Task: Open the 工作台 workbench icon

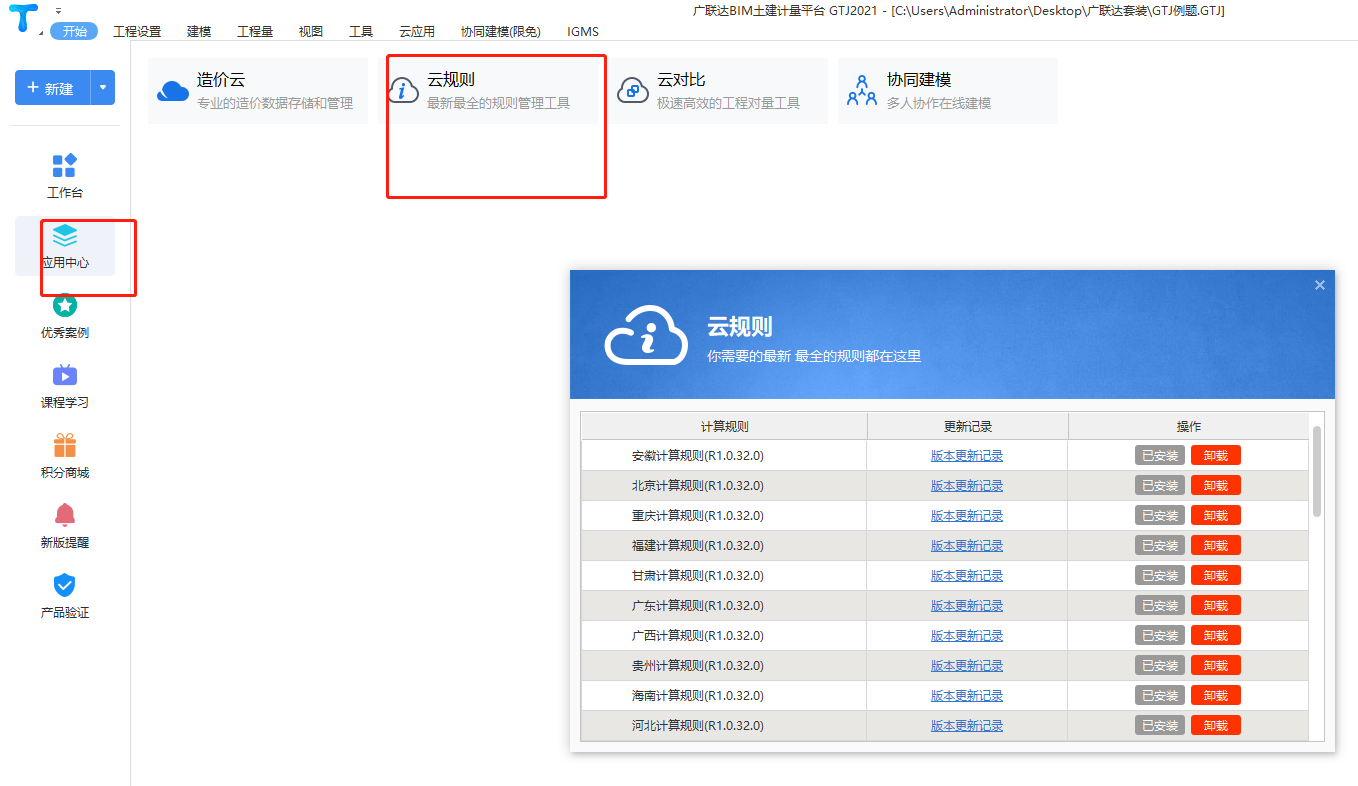Action: [x=65, y=166]
